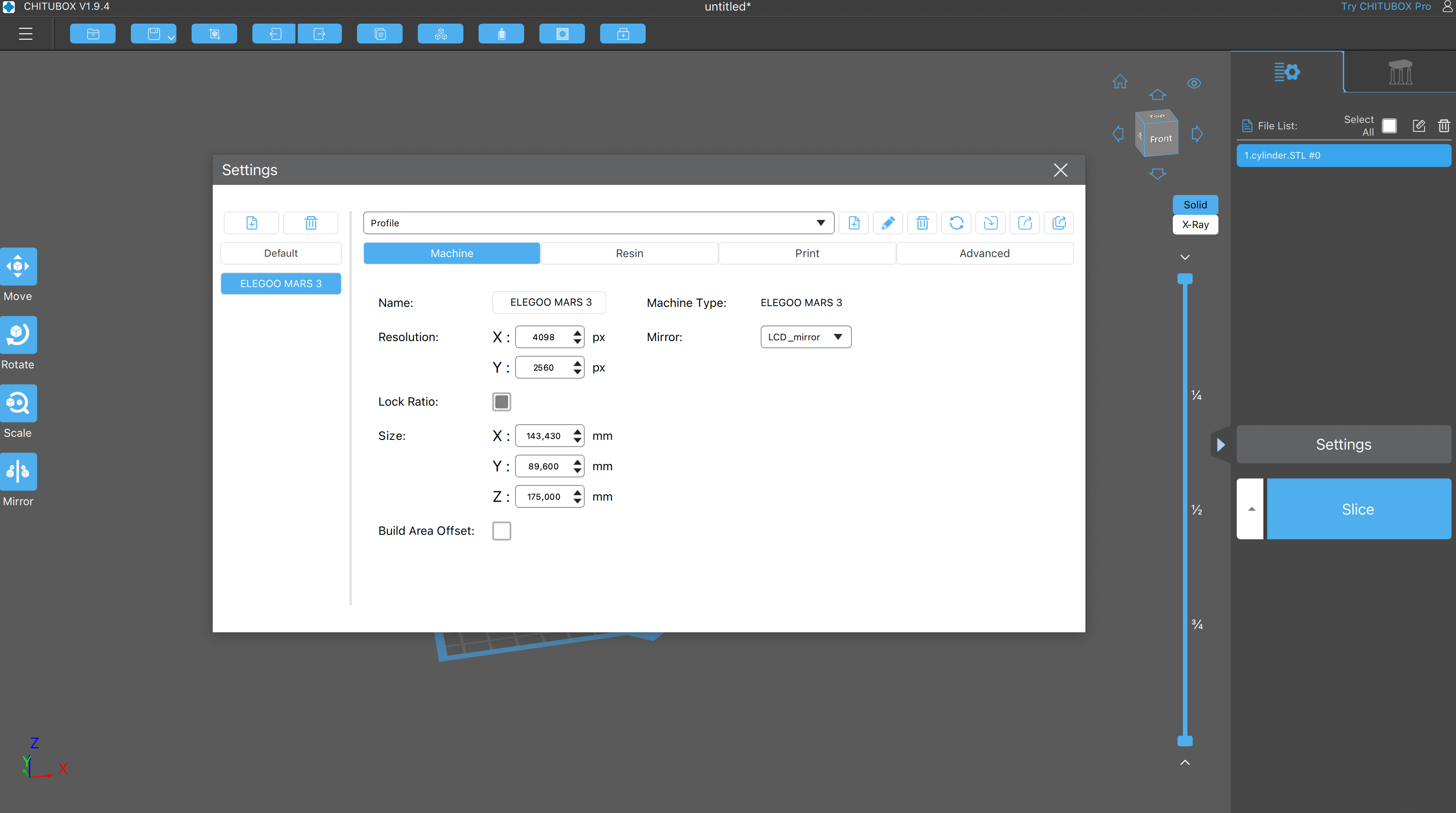Click the Dig Hole toolbar icon
The width and height of the screenshot is (1456, 813).
562,34
